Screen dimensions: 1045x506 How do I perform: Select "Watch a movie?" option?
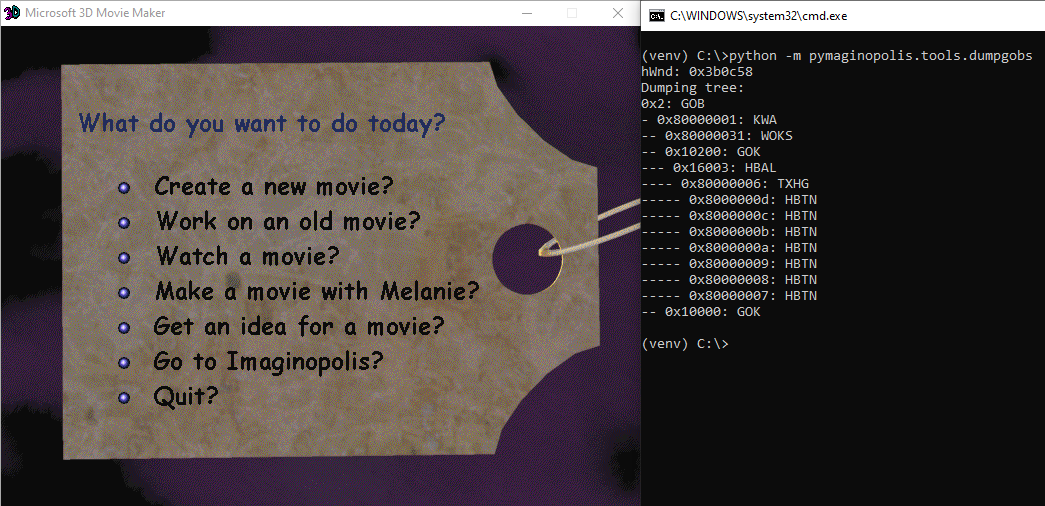247,255
